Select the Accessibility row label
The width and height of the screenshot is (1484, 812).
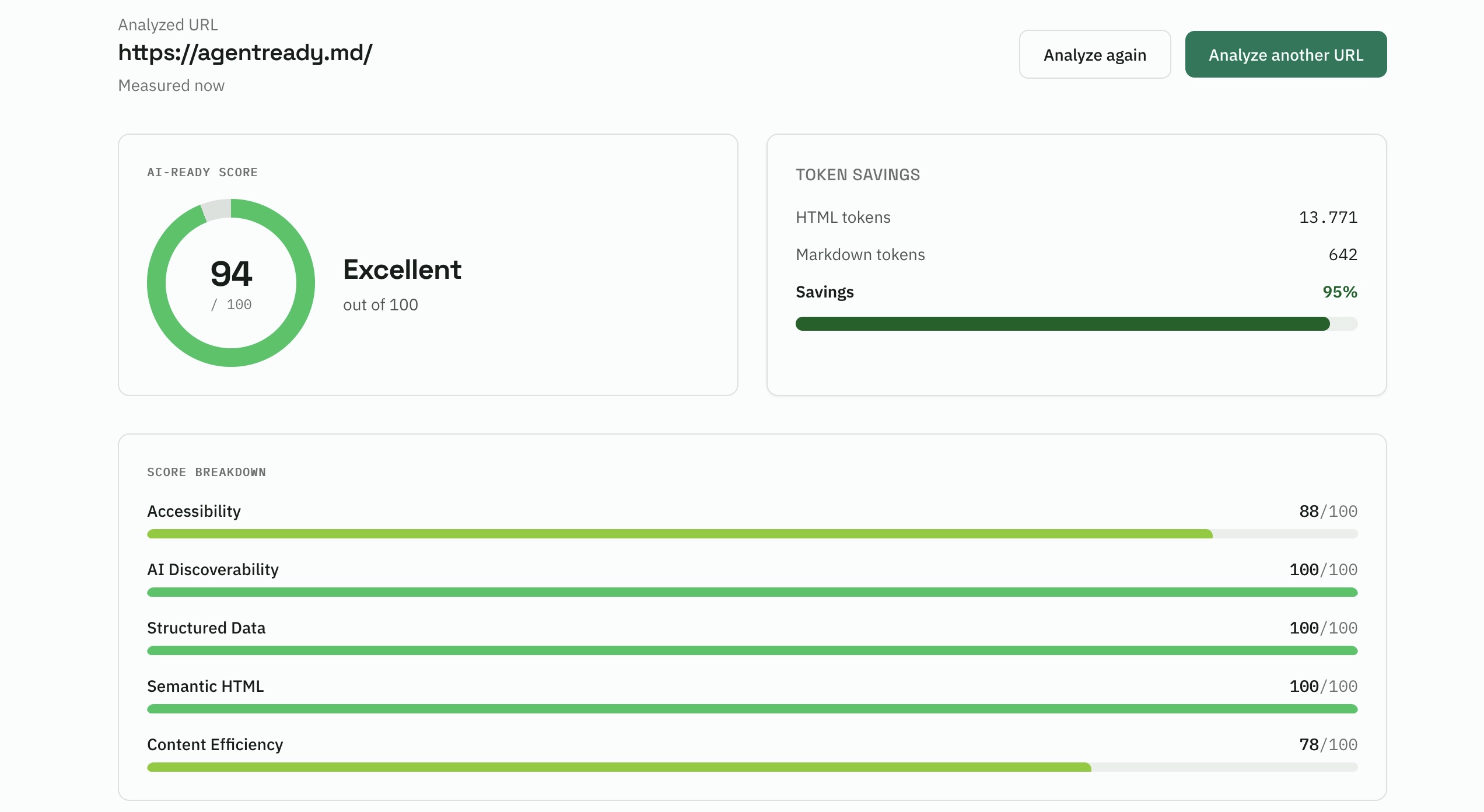pos(194,511)
